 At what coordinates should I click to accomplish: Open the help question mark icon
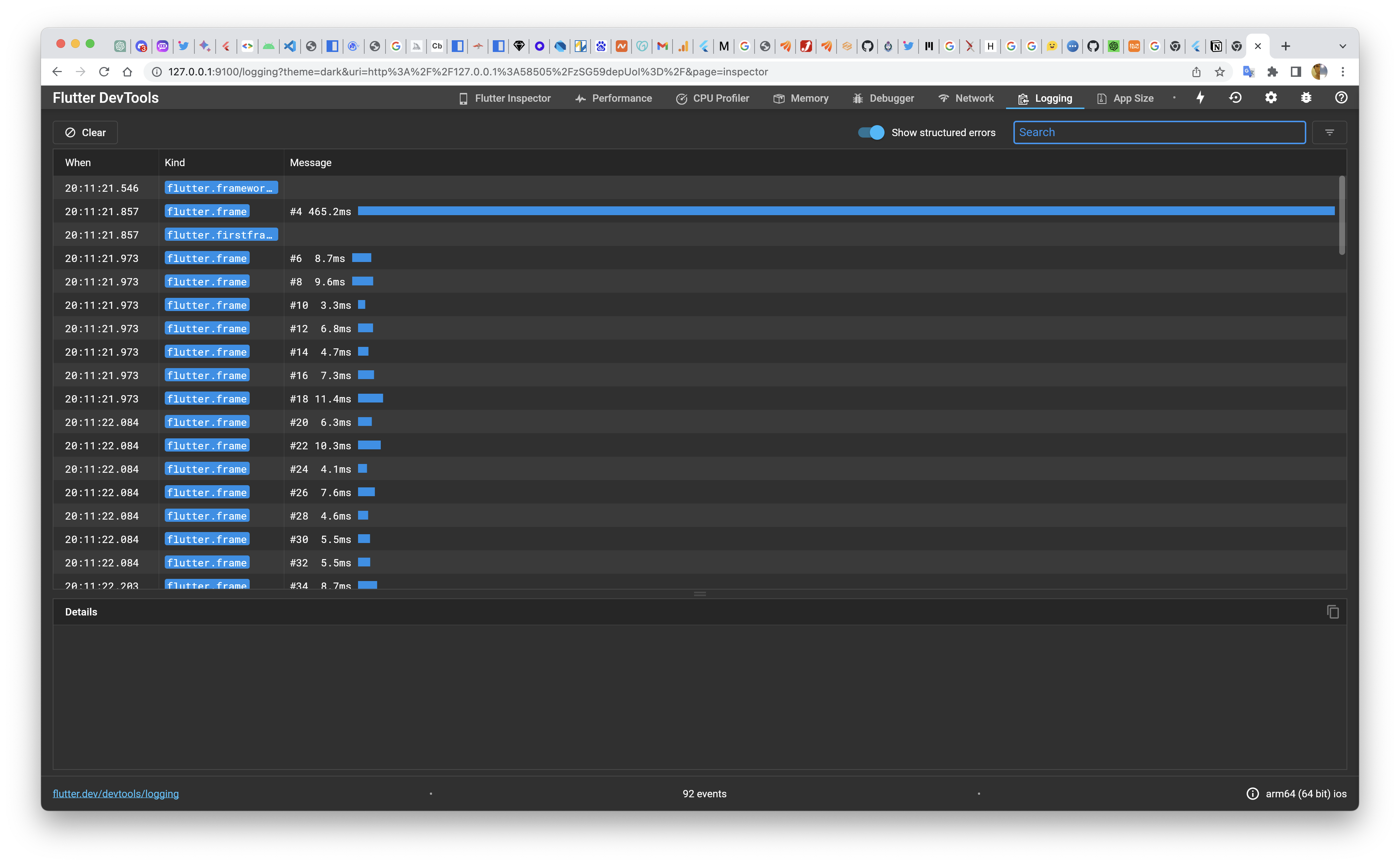(x=1341, y=98)
